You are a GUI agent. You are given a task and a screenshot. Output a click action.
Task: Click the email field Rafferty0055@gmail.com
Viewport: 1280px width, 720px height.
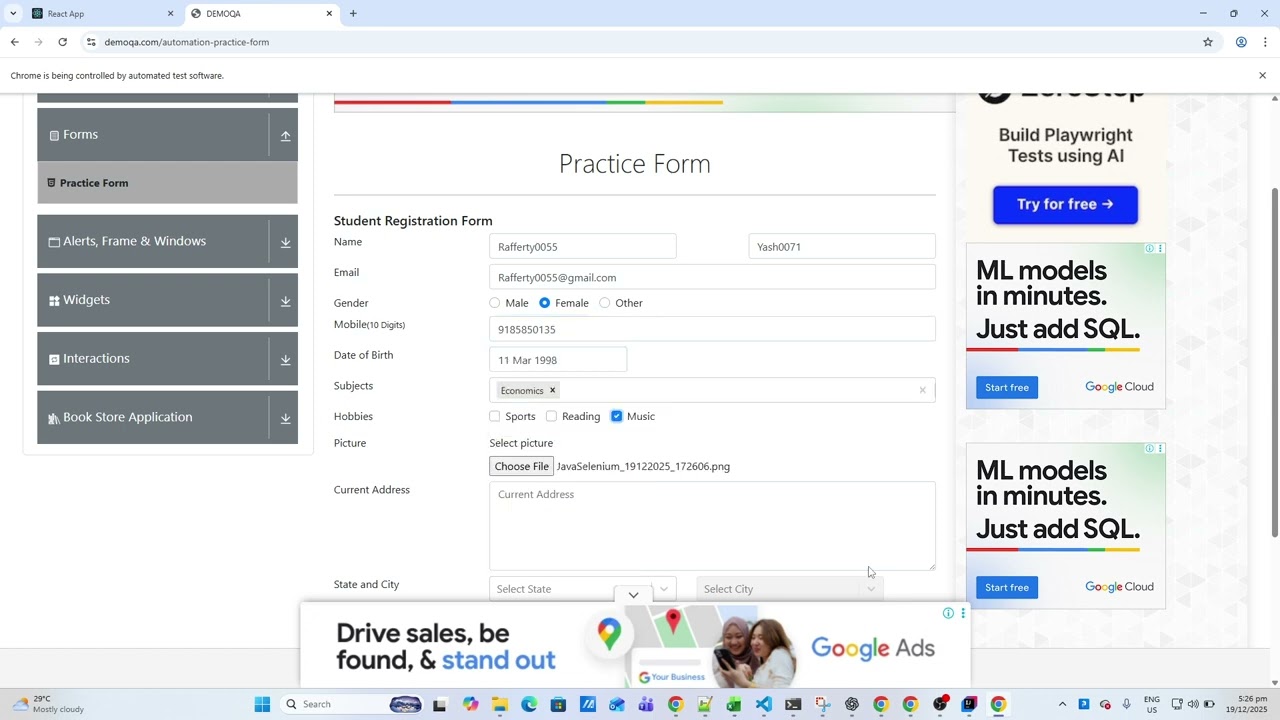(x=712, y=277)
